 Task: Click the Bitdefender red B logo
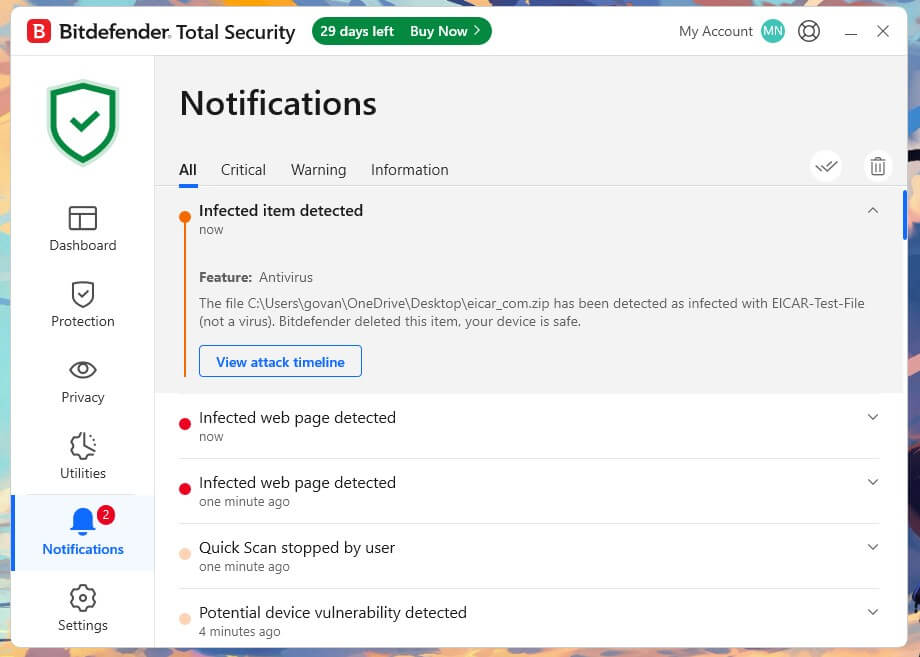coord(39,31)
